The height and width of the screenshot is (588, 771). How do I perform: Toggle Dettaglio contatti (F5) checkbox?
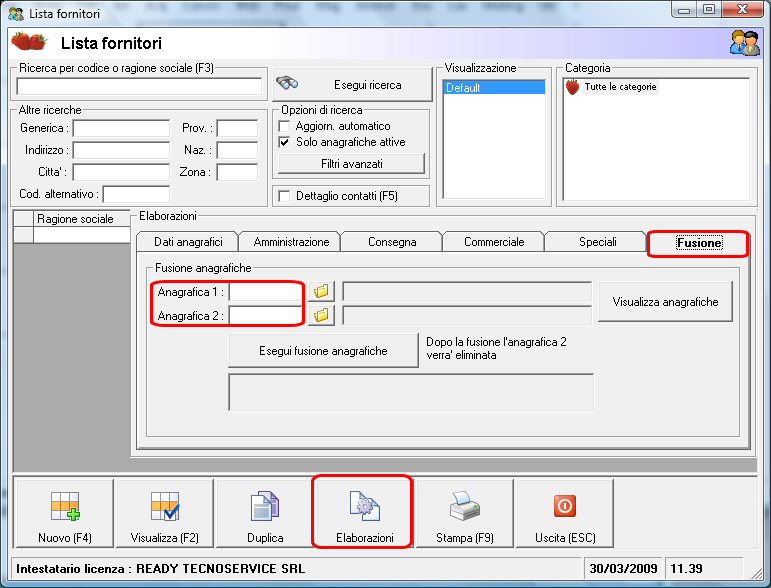pos(284,196)
